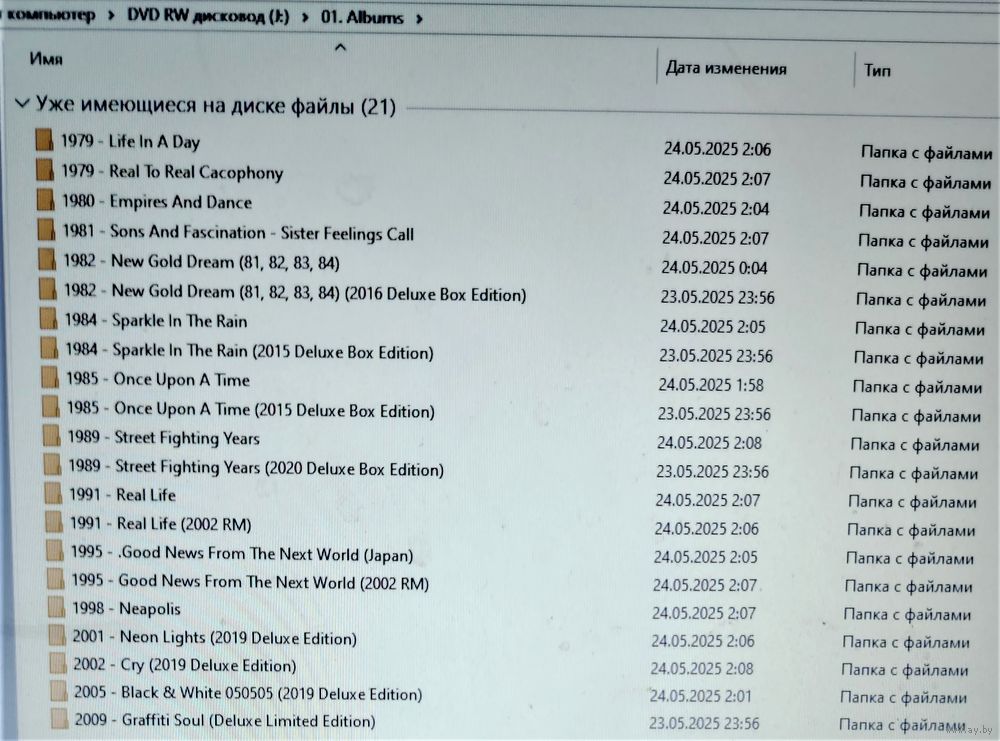The width and height of the screenshot is (1000, 741).
Task: Sort by Дата изменения column header
Action: click(x=726, y=68)
